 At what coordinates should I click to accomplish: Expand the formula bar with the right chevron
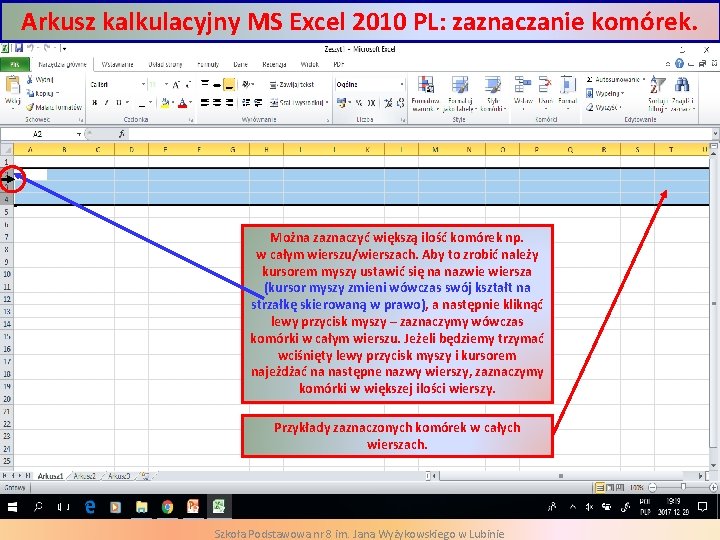[x=715, y=134]
